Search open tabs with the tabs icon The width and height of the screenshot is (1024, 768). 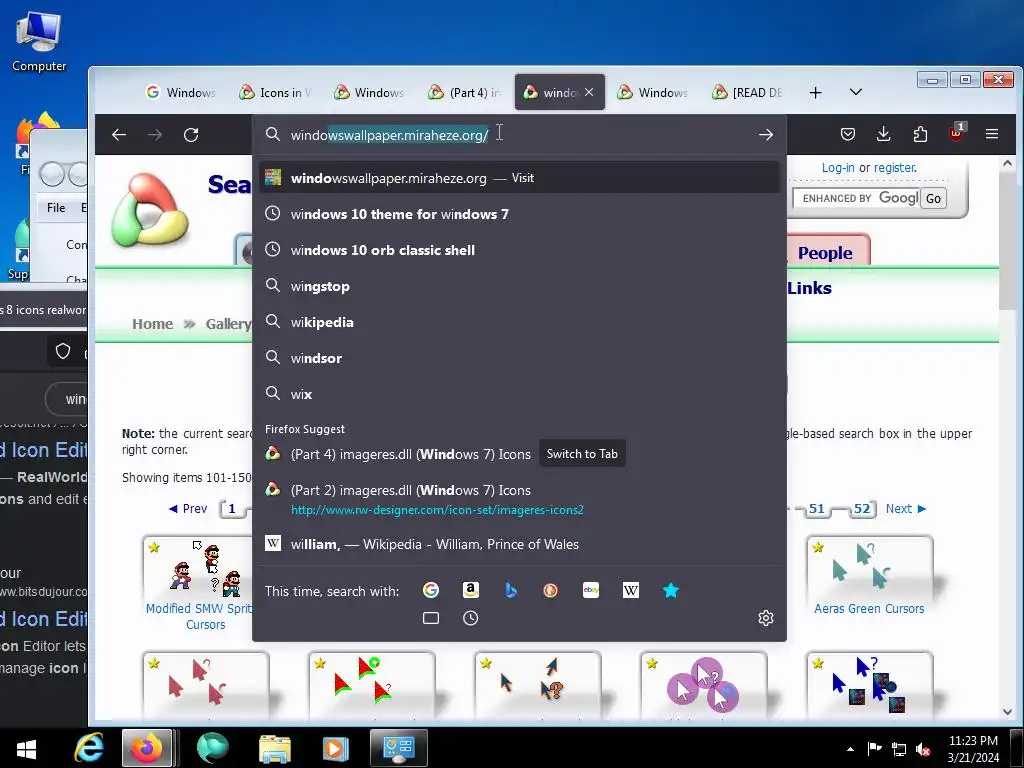tap(431, 618)
